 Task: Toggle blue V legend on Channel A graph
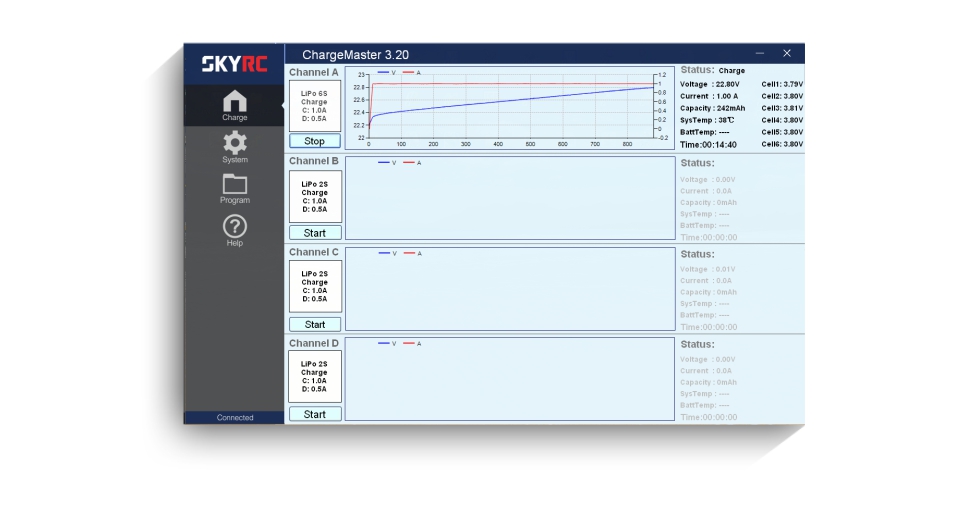[387, 73]
